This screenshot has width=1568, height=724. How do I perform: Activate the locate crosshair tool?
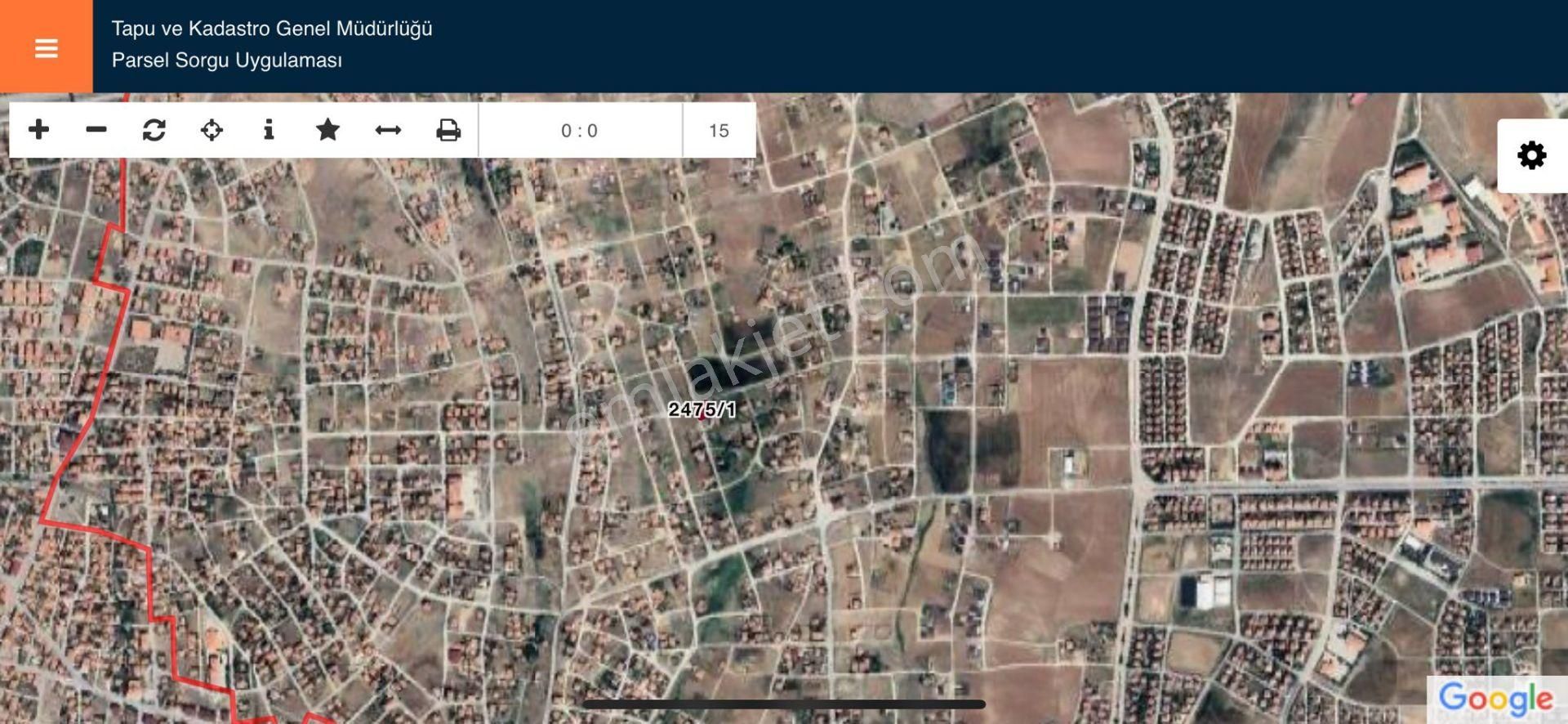tap(212, 130)
